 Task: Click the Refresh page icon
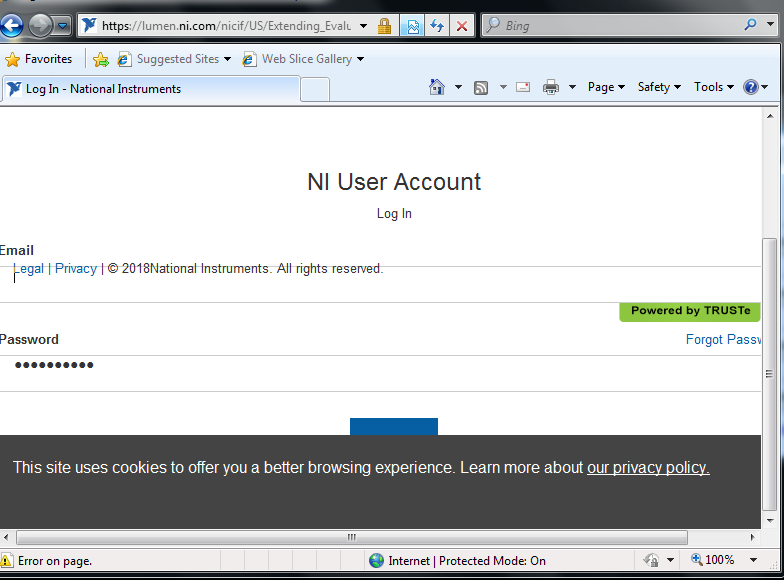[x=437, y=26]
